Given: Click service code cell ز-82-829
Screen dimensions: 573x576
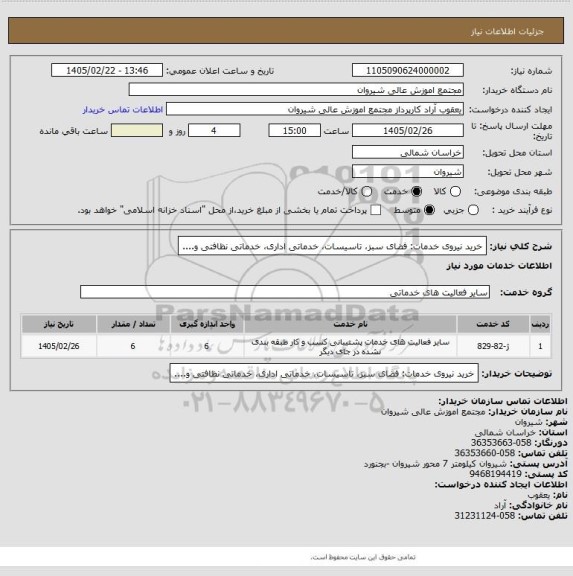Looking at the screenshot, I should pos(493,346).
